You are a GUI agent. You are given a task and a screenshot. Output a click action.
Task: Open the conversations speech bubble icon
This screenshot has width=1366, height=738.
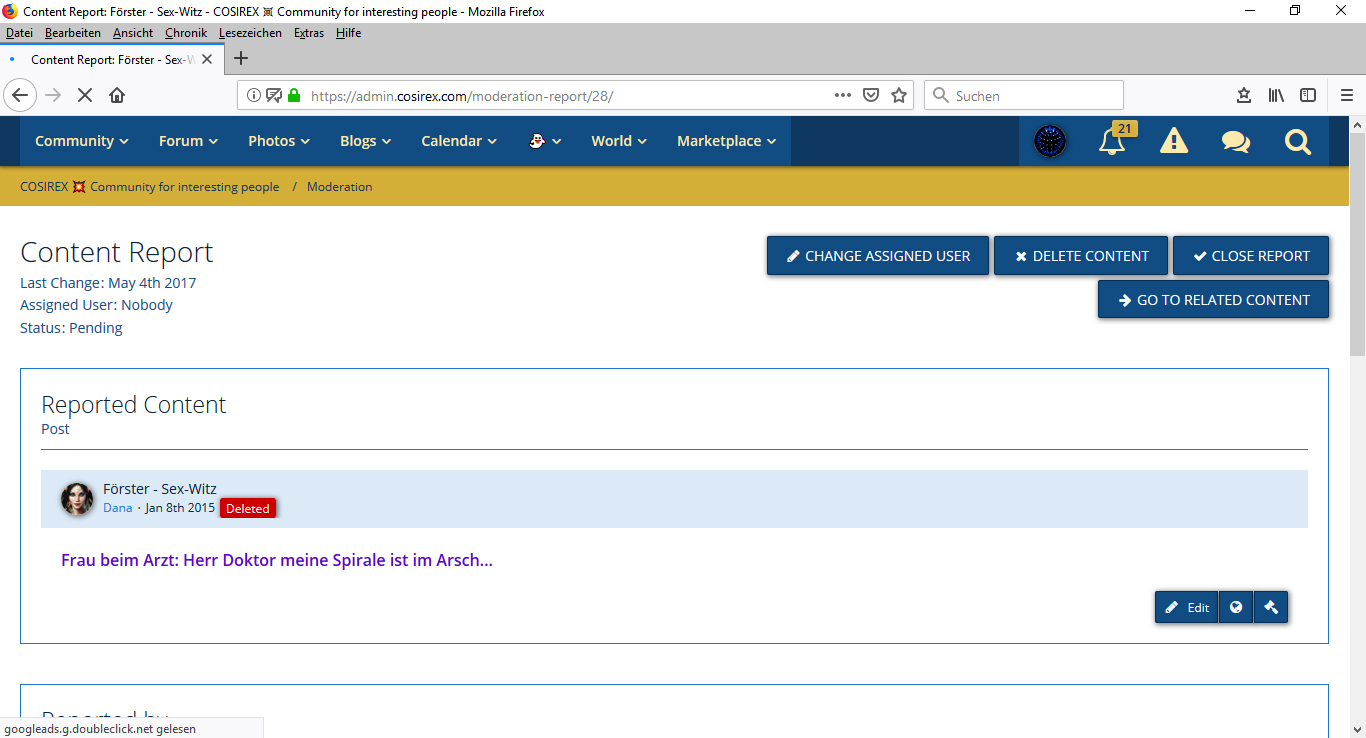point(1235,141)
